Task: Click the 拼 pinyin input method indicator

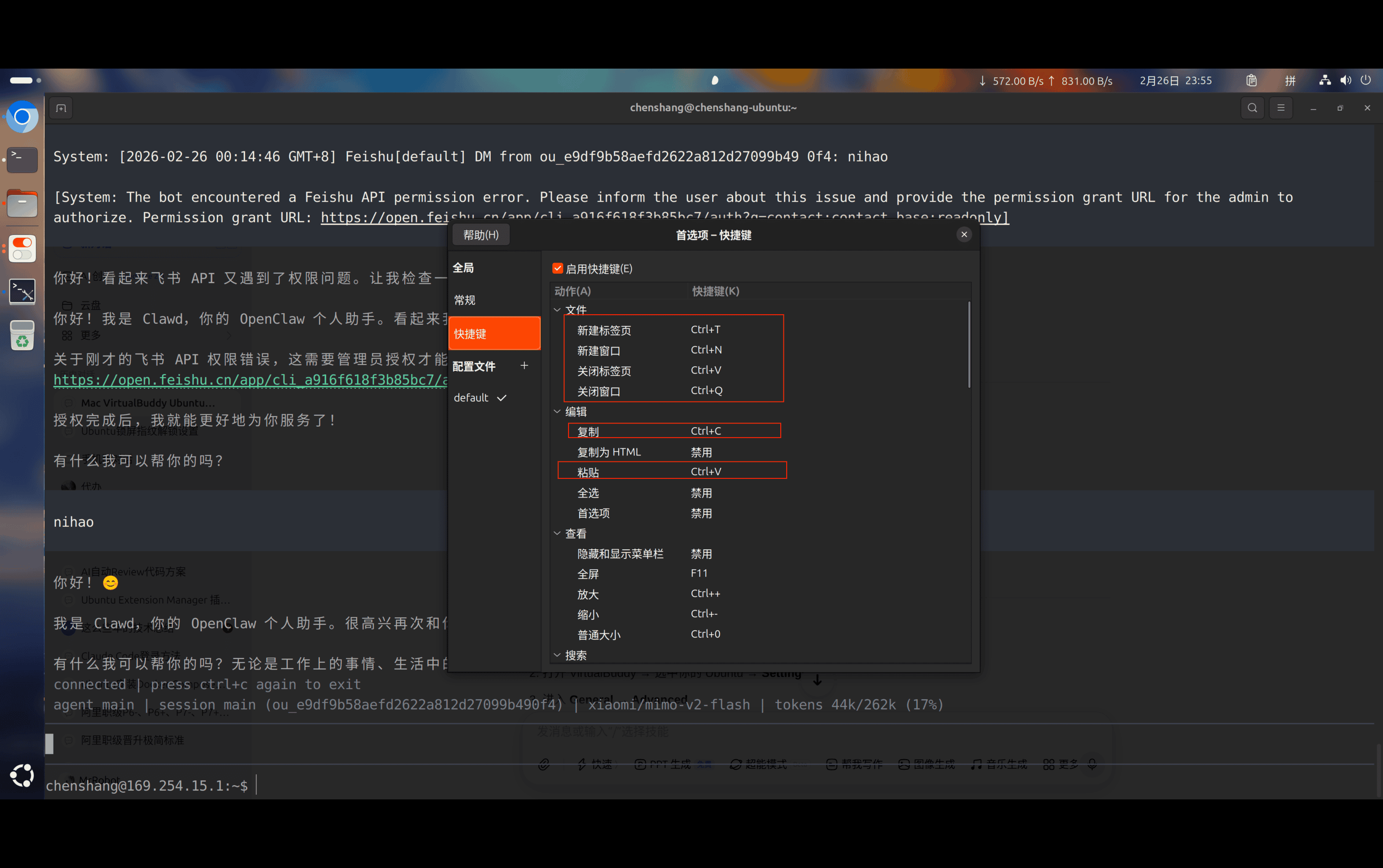Action: point(1289,80)
